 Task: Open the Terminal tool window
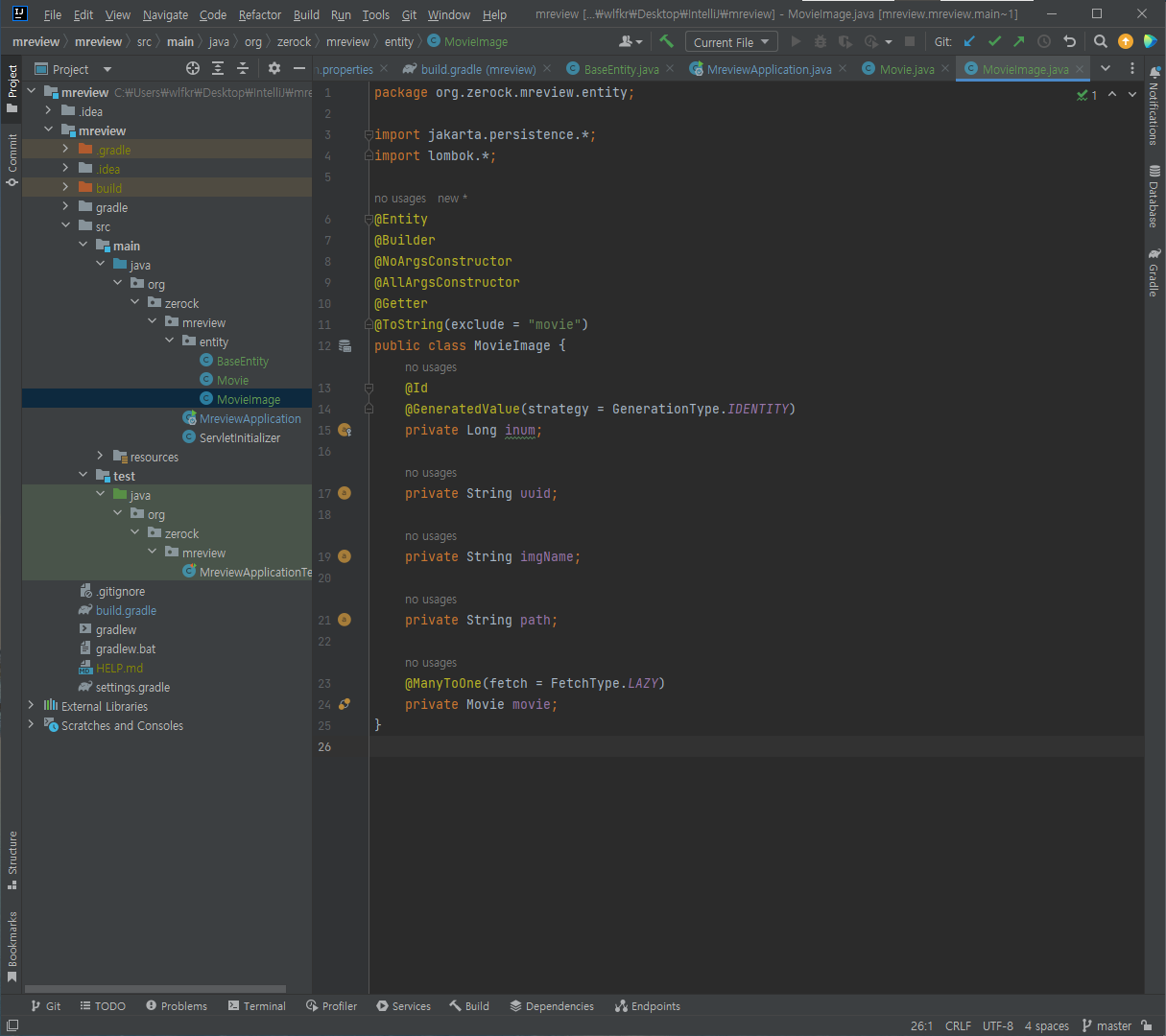pos(257,1006)
